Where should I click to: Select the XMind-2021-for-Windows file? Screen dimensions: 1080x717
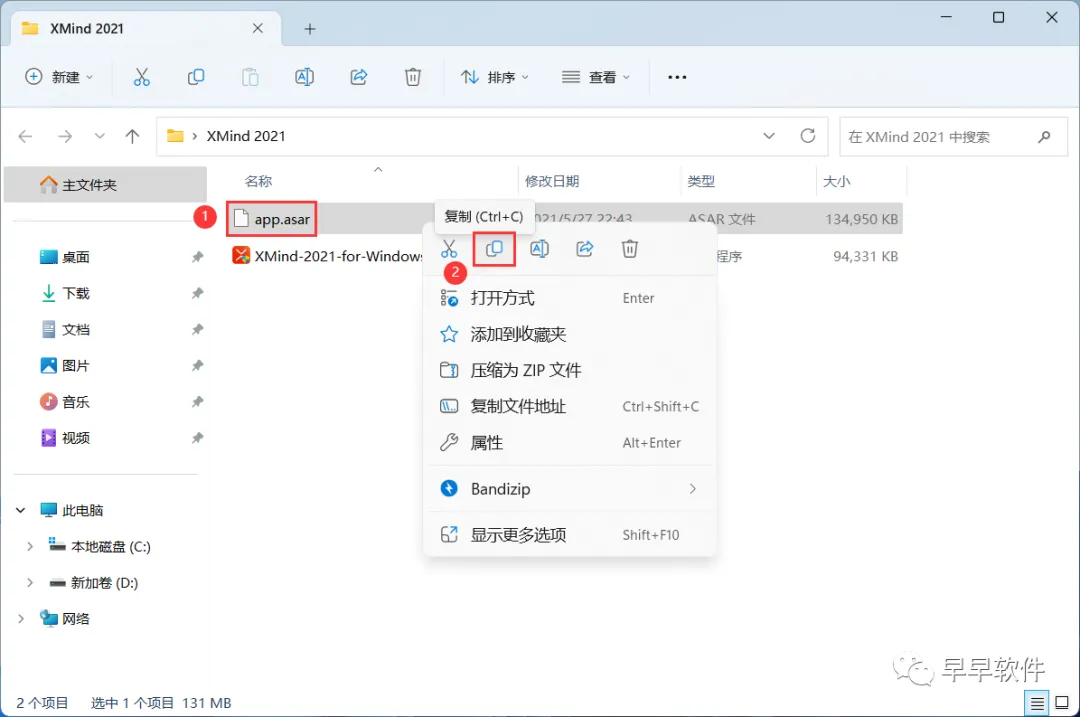pos(327,256)
